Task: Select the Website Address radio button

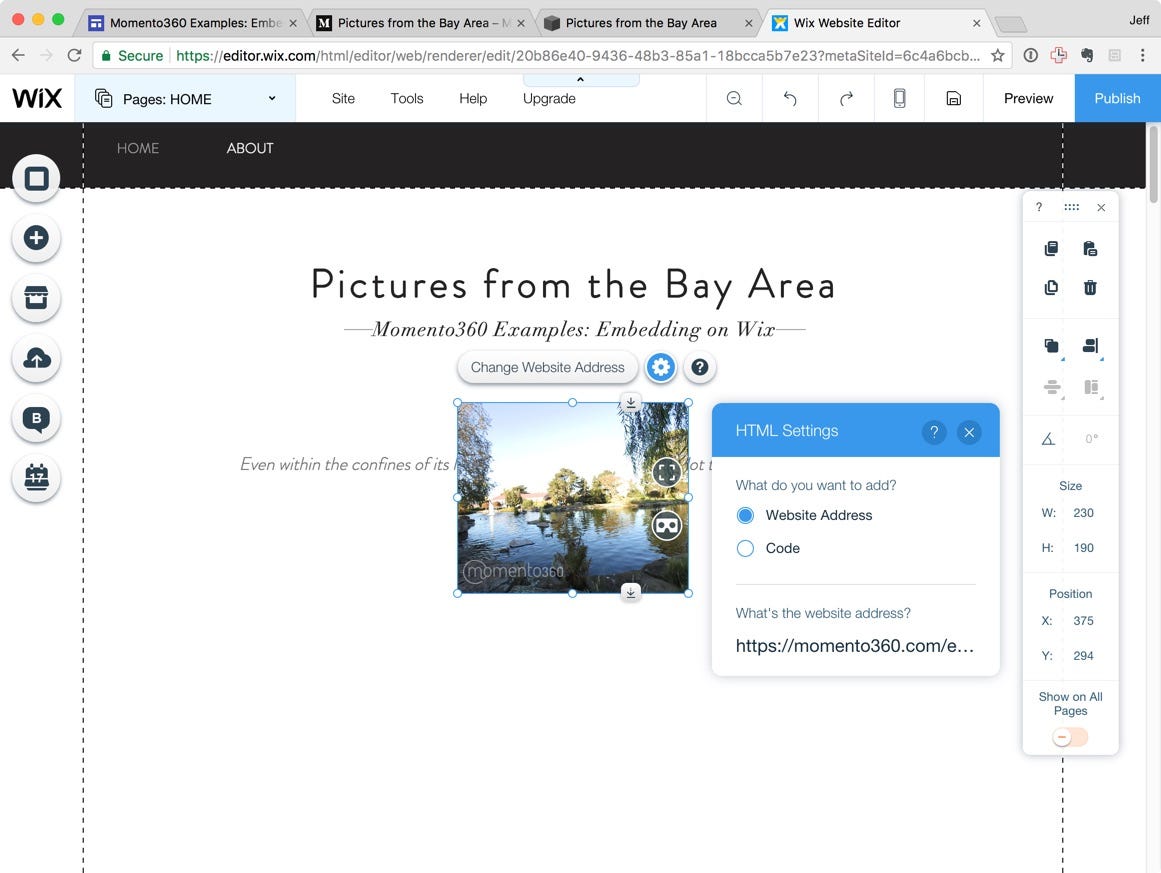Action: click(x=745, y=514)
